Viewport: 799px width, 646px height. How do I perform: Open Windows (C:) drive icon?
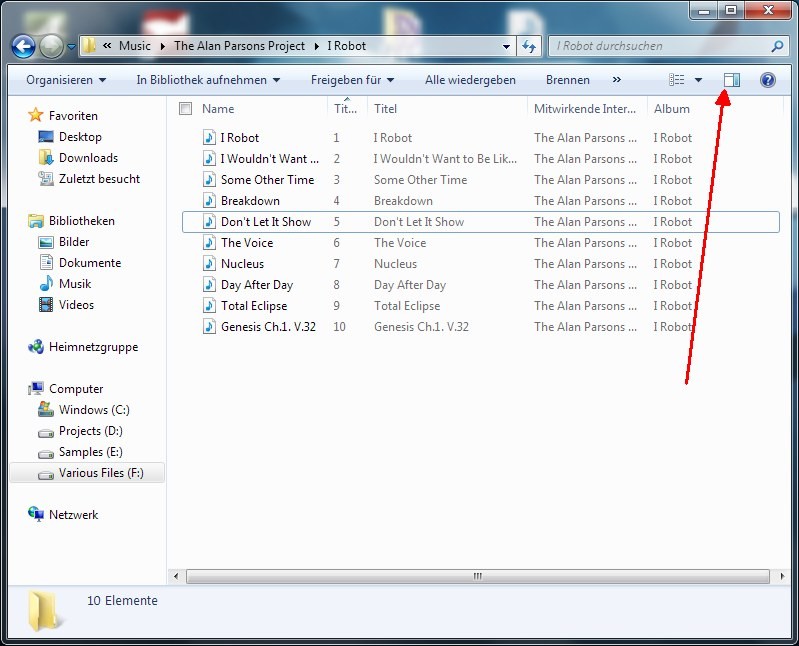46,409
